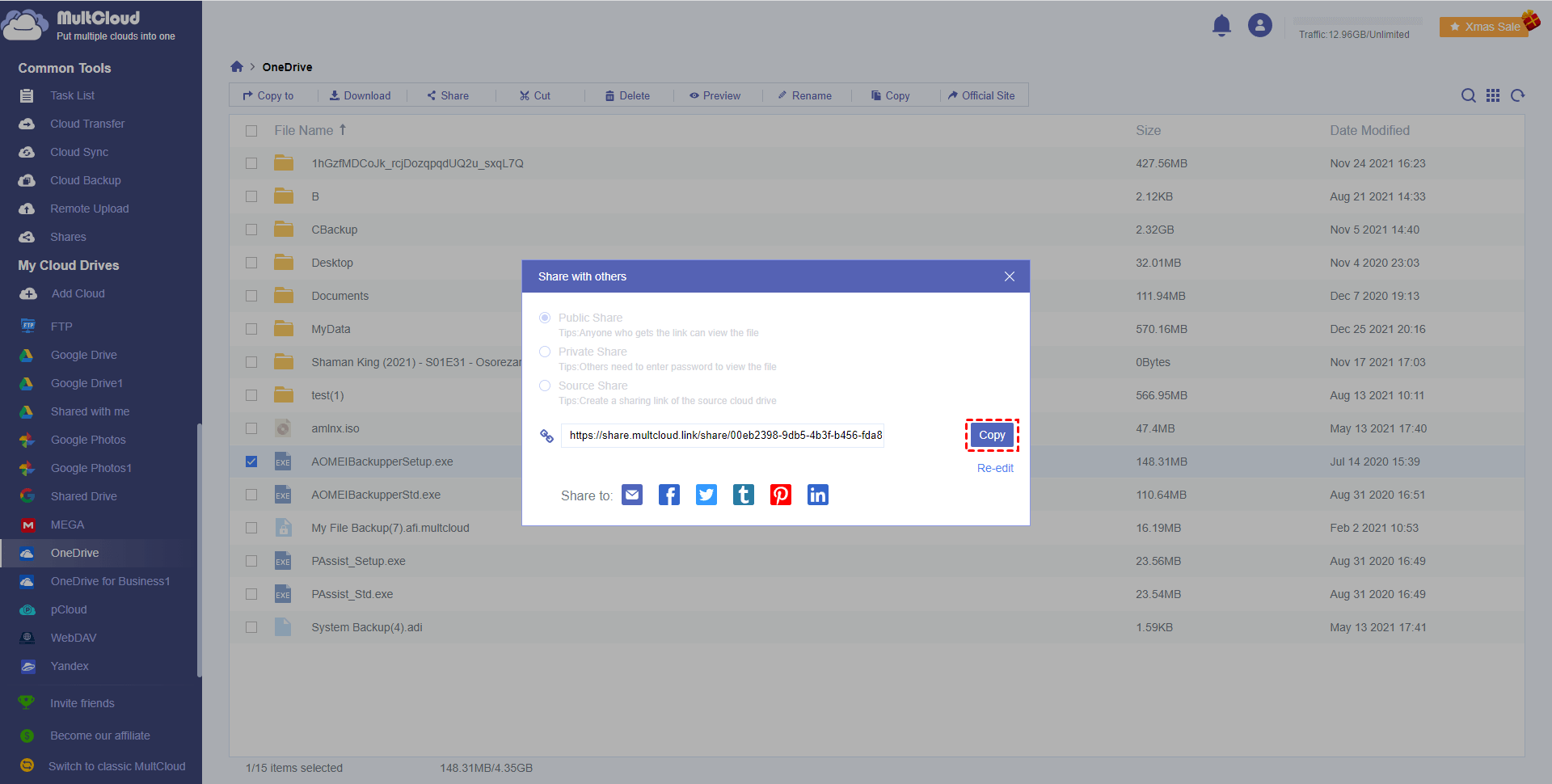Add a new cloud drive

coord(78,293)
